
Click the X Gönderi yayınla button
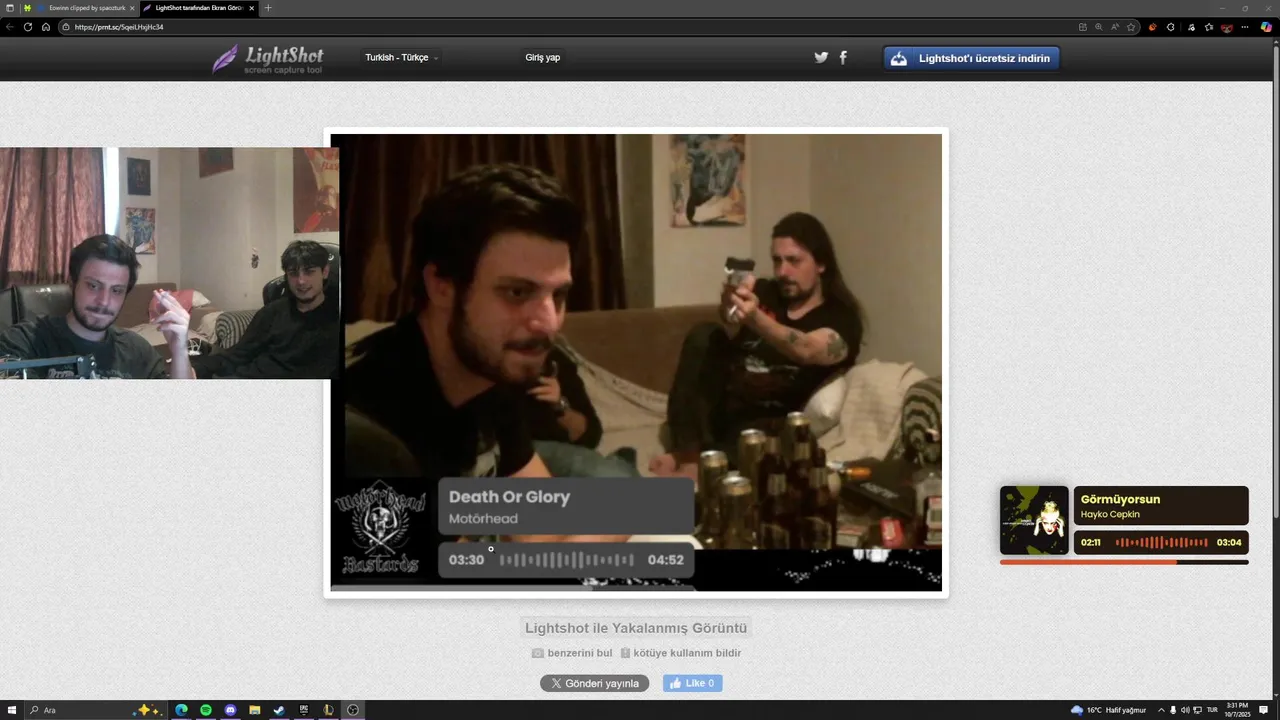594,683
